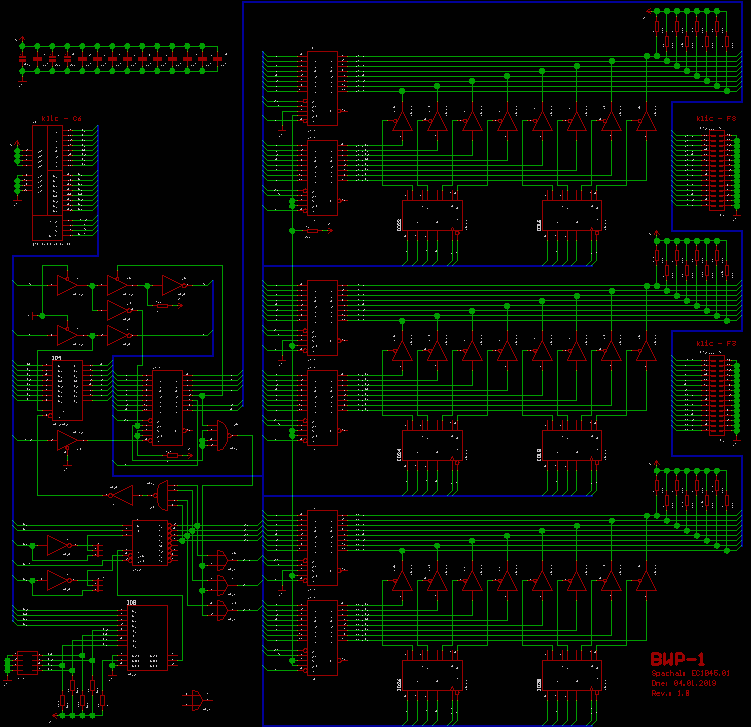Image resolution: width=751 pixels, height=727 pixels.
Task: Select the "klic - F8" connector label
Action: 716,118
